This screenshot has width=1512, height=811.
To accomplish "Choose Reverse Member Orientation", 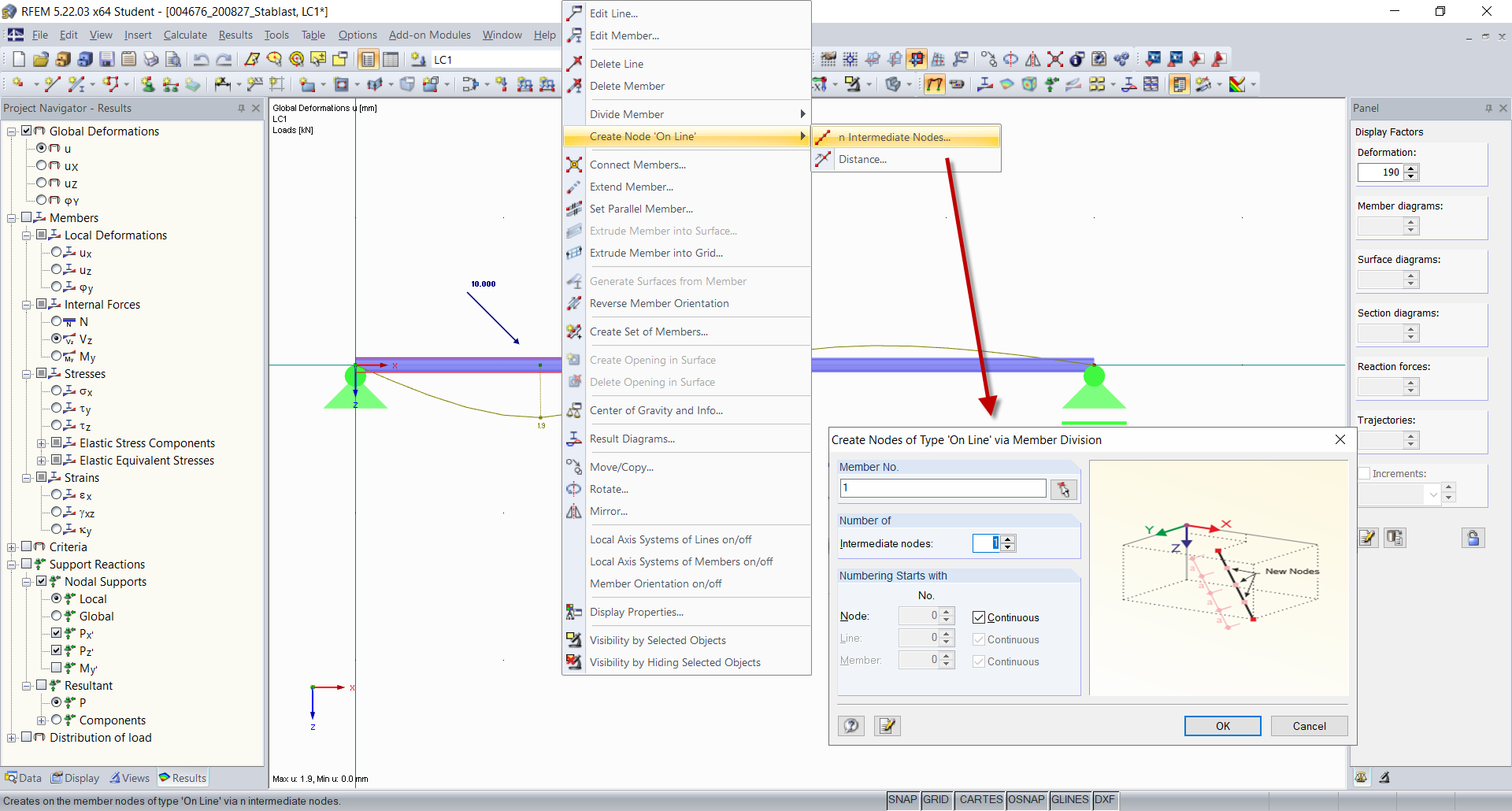I will pos(687,303).
